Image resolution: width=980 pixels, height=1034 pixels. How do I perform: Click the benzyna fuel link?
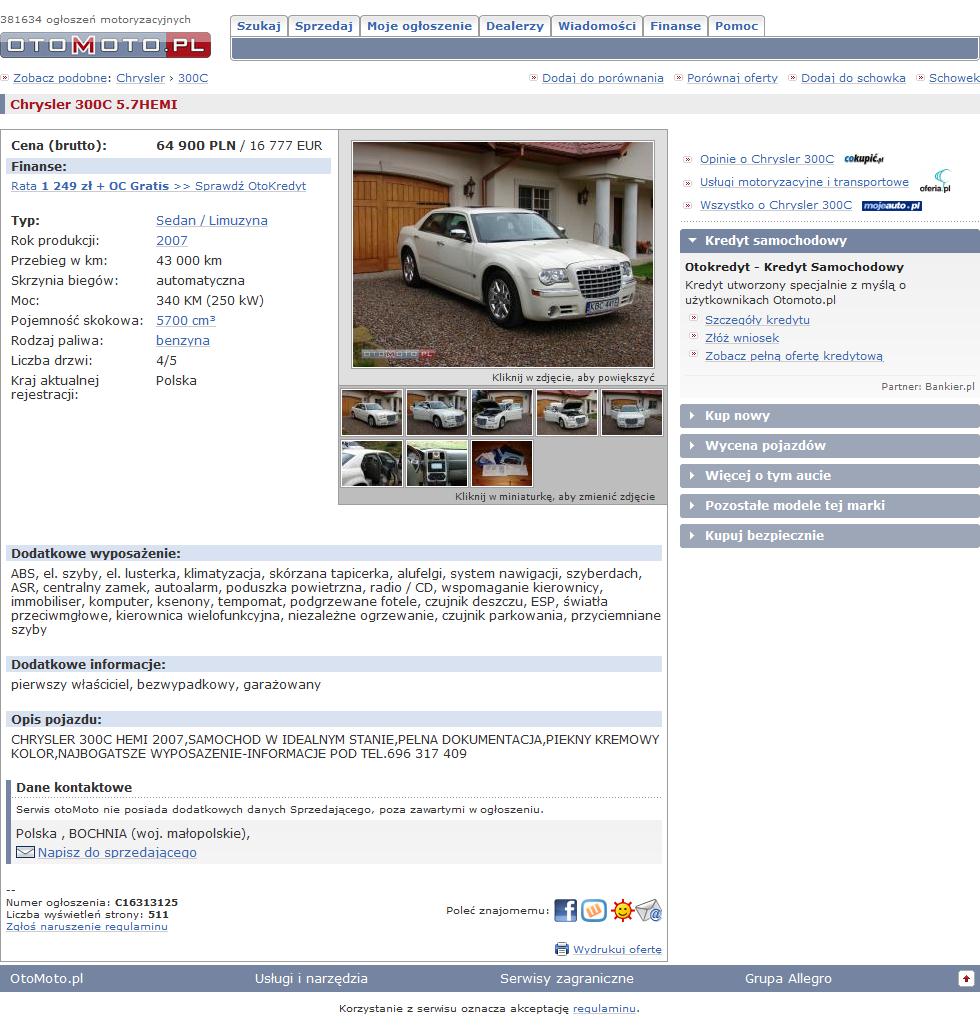(x=183, y=340)
